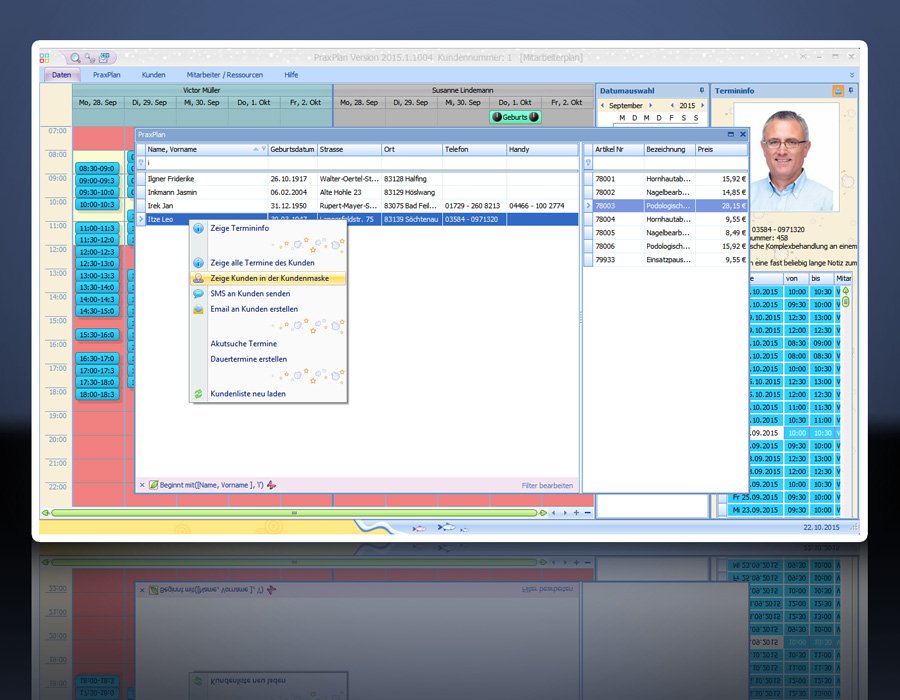This screenshot has width=900, height=700.
Task: Pin the Datumauswahl panel
Action: (701, 91)
